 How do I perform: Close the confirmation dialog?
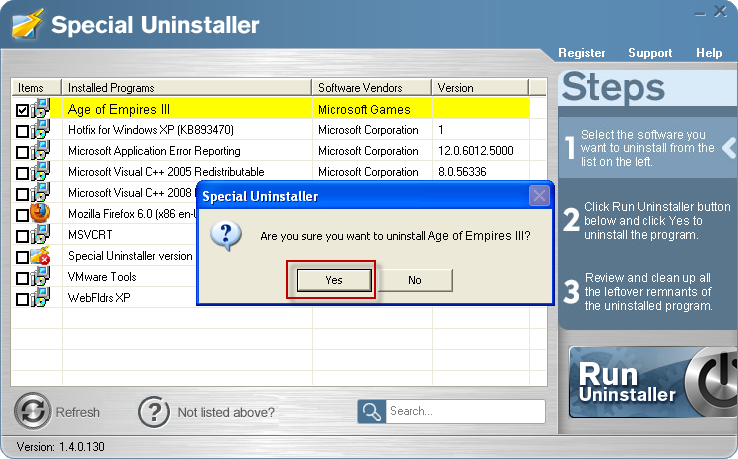(539, 195)
